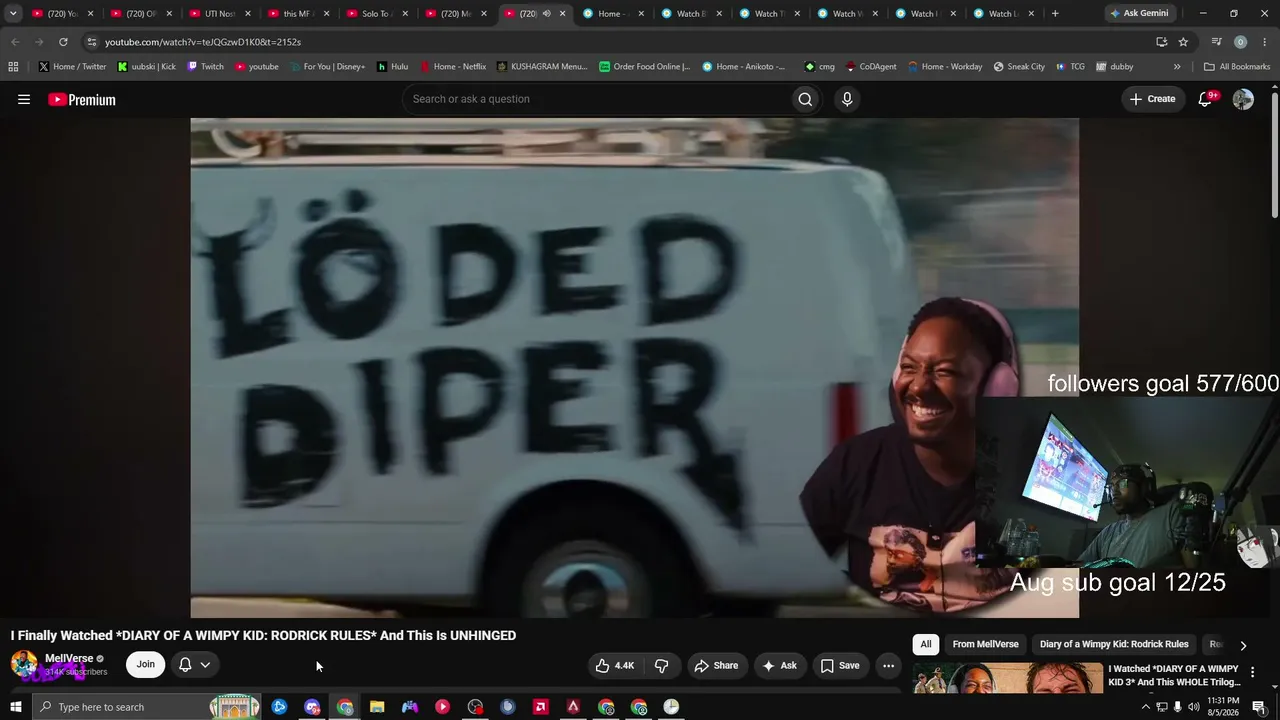Open File Explorer from the taskbar
The width and height of the screenshot is (1280, 720).
click(x=377, y=707)
